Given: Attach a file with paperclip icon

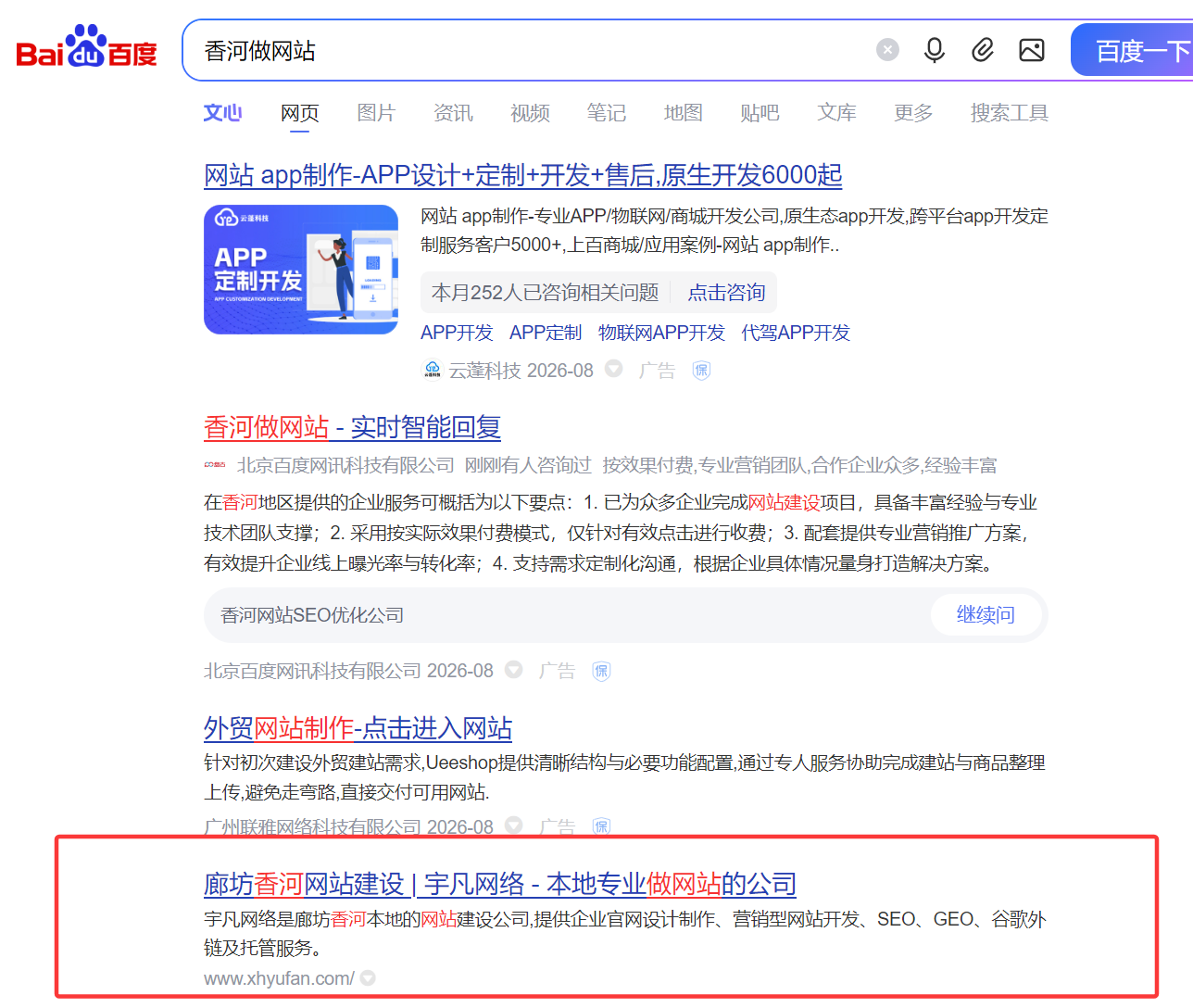Looking at the screenshot, I should click(983, 50).
